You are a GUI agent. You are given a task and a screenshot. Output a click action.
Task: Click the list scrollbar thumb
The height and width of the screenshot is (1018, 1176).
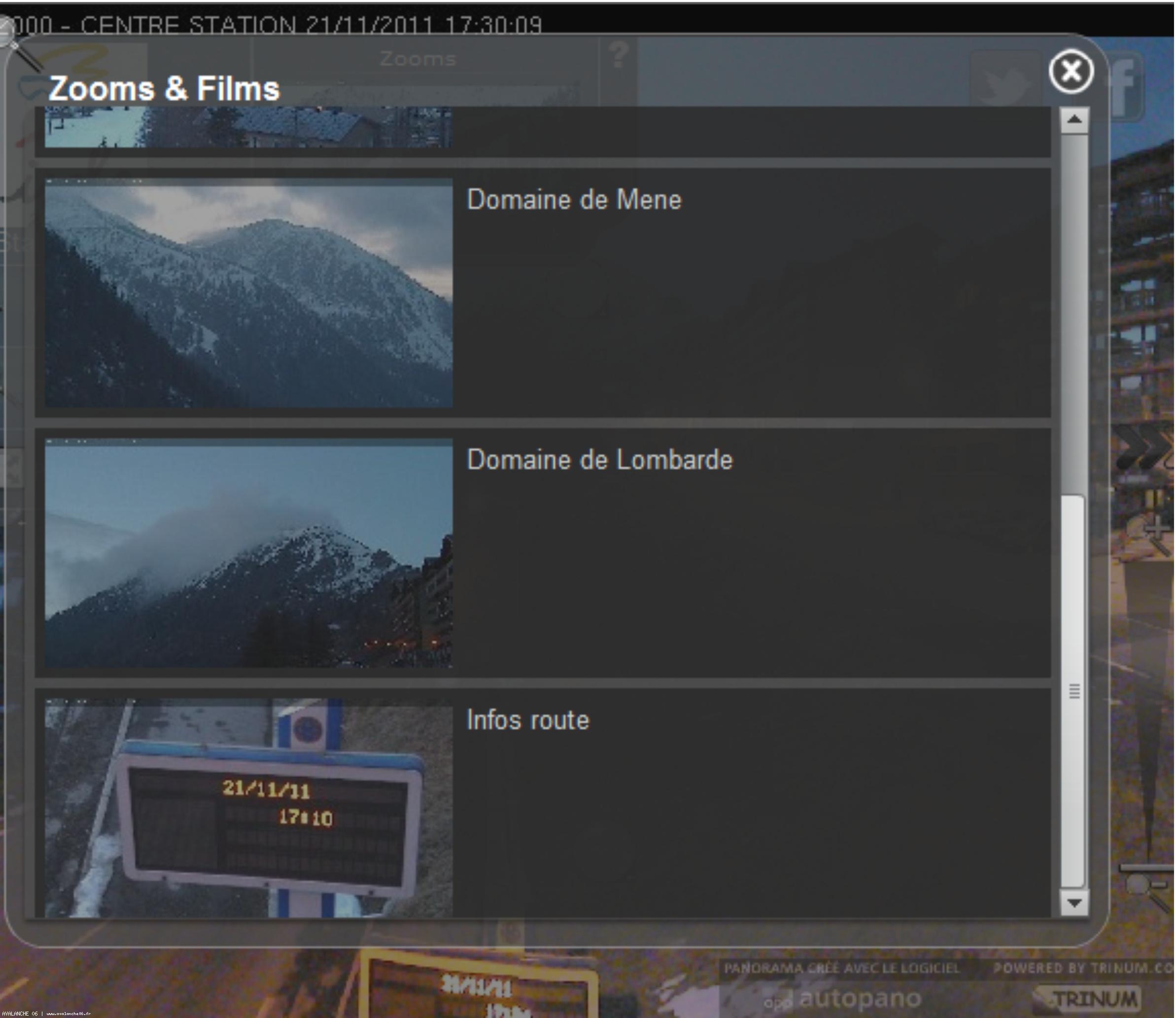click(x=1074, y=691)
